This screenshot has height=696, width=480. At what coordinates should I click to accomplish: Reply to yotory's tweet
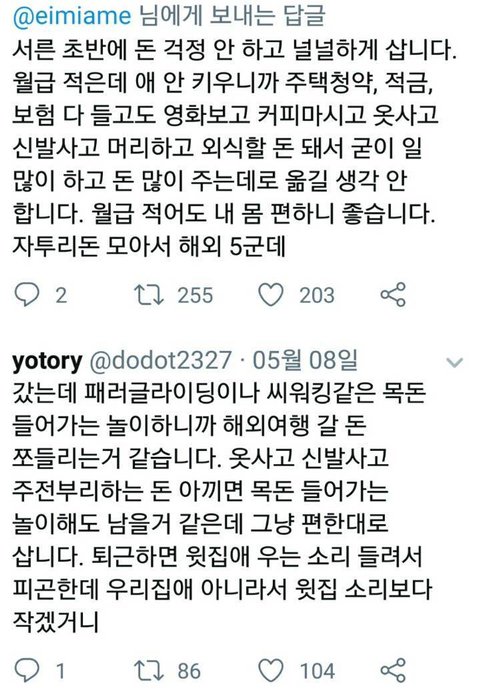(x=27, y=670)
